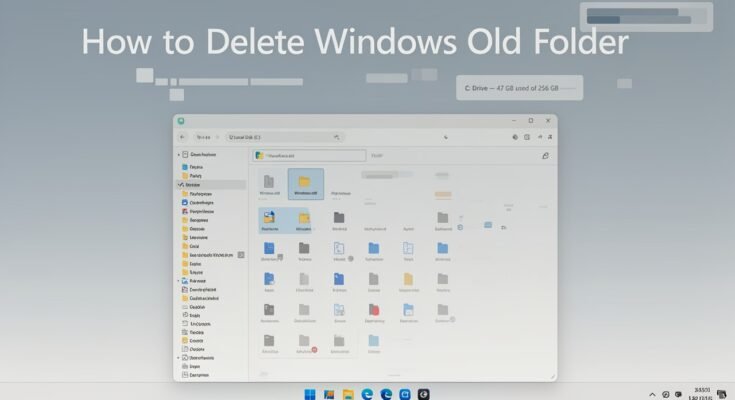Viewport: 735px width, 400px height.
Task: Show hidden system tray icons chevron
Action: click(x=652, y=395)
